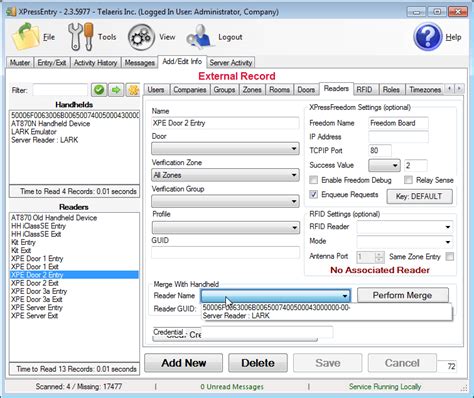Image resolution: width=474 pixels, height=398 pixels.
Task: Click the Filter text field
Action: pyautogui.click(x=60, y=90)
